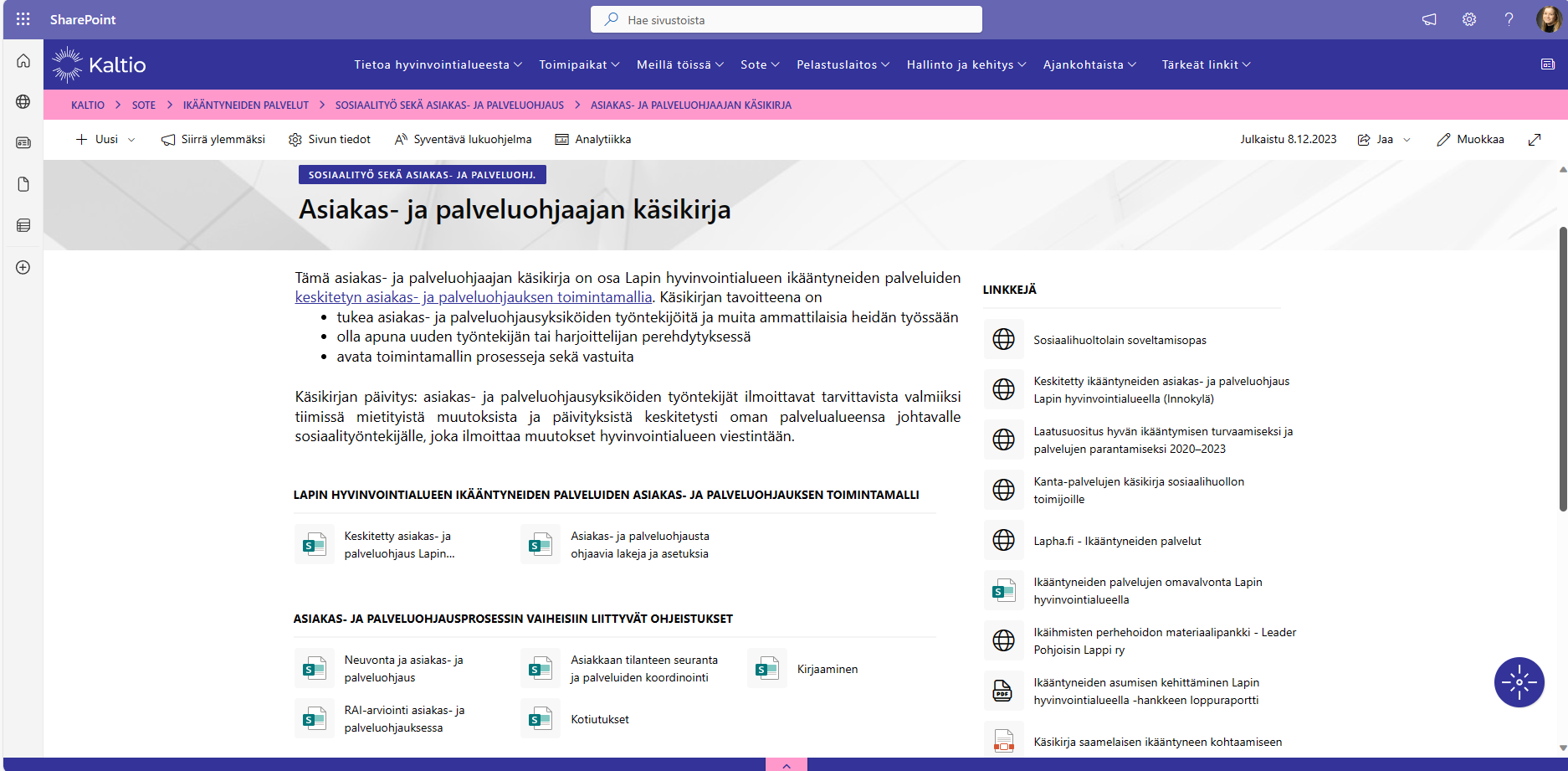Open the news icon in left sidebar
Screen dimensions: 1568x771
tap(23, 143)
